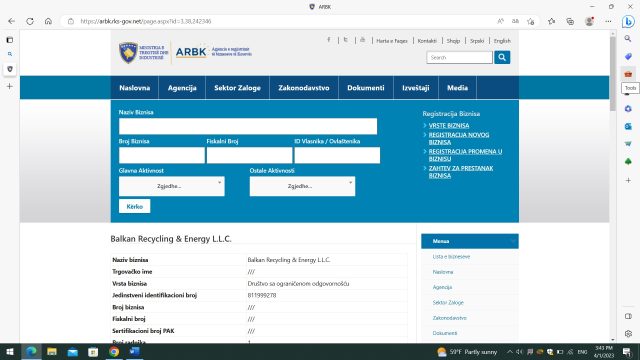Reload the ARBK page
This screenshot has width=640, height=360.
click(30, 21)
